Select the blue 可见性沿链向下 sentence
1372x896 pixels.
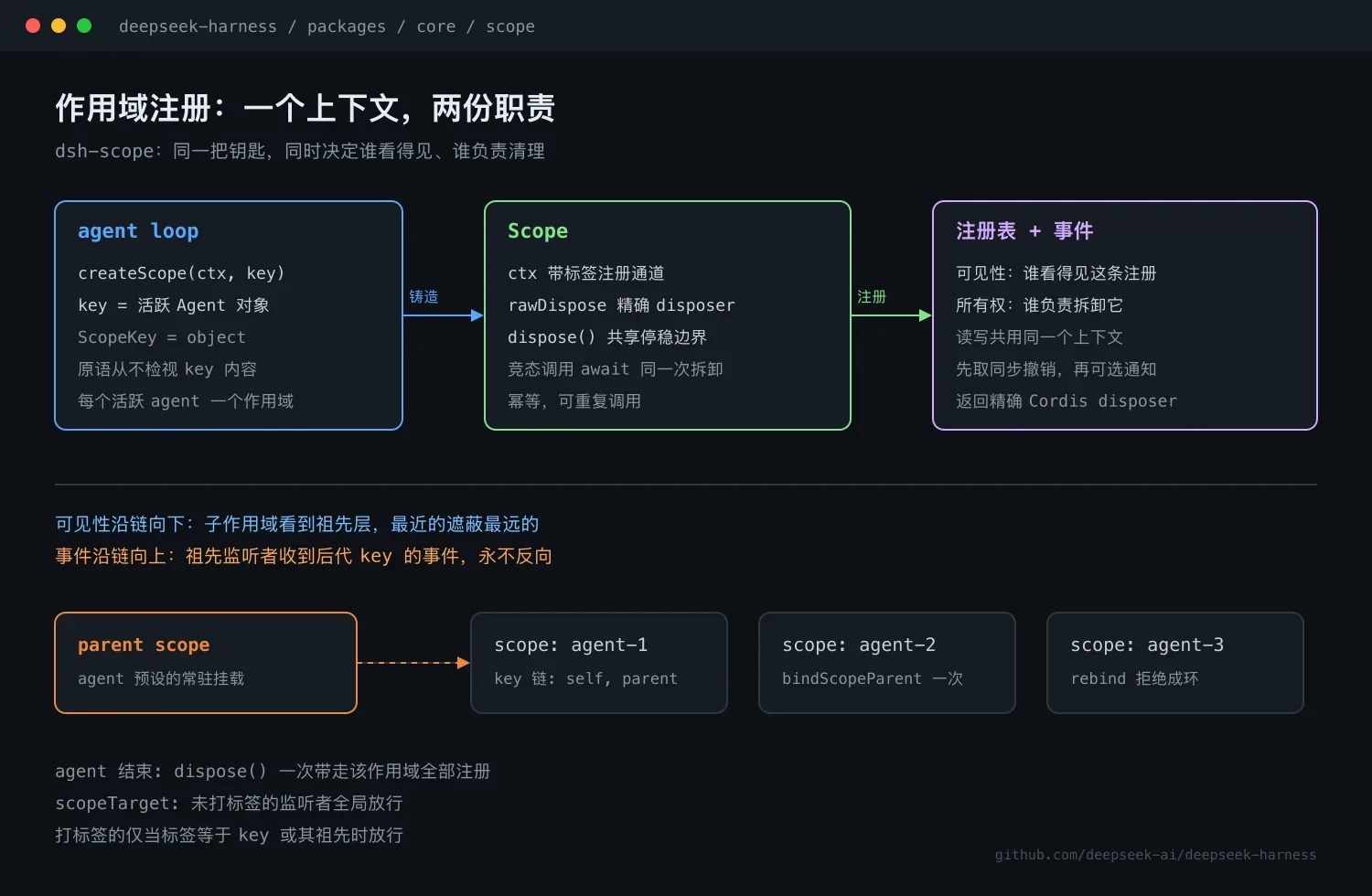point(297,524)
